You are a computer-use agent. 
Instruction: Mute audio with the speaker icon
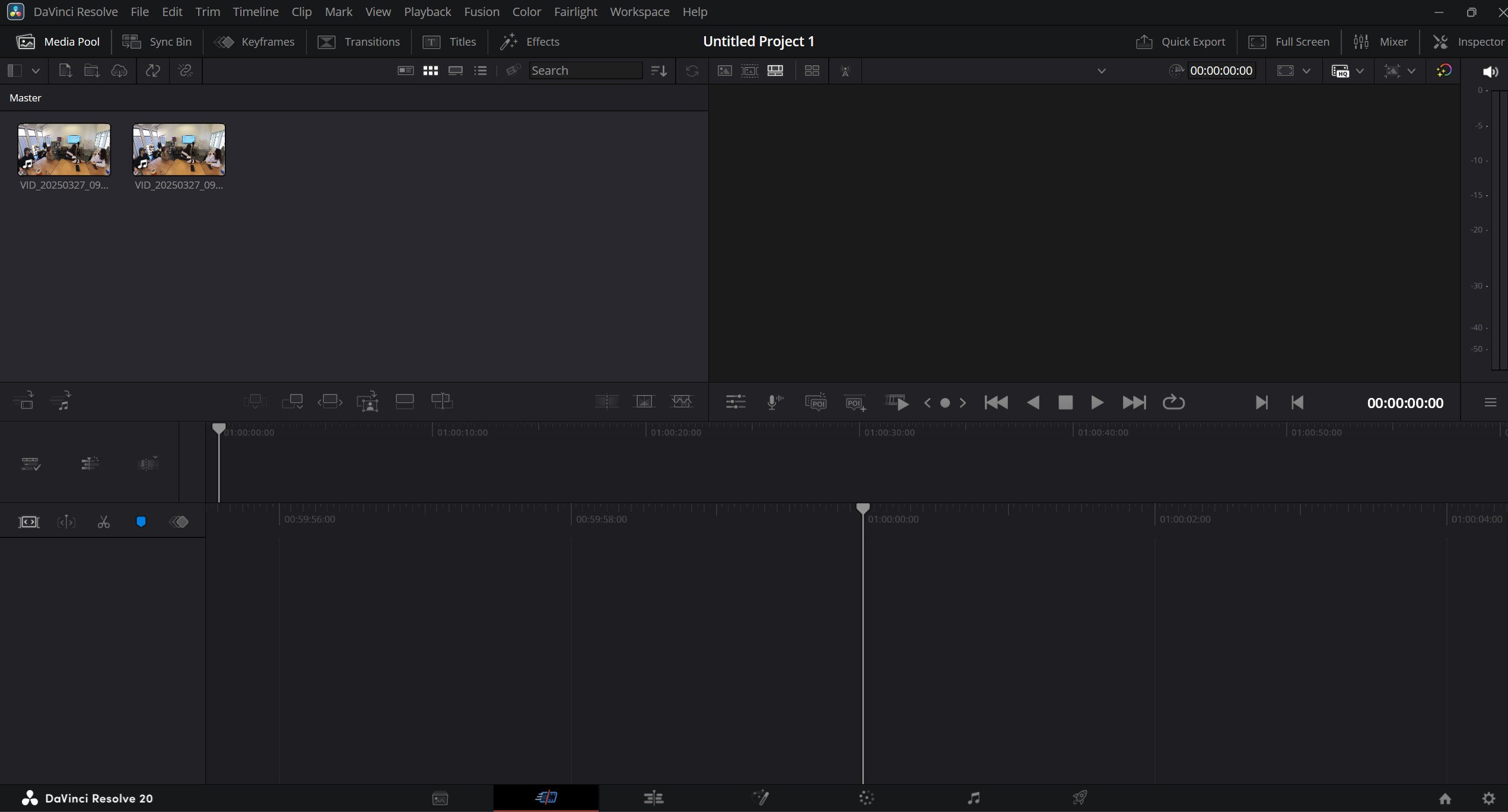[x=1490, y=71]
